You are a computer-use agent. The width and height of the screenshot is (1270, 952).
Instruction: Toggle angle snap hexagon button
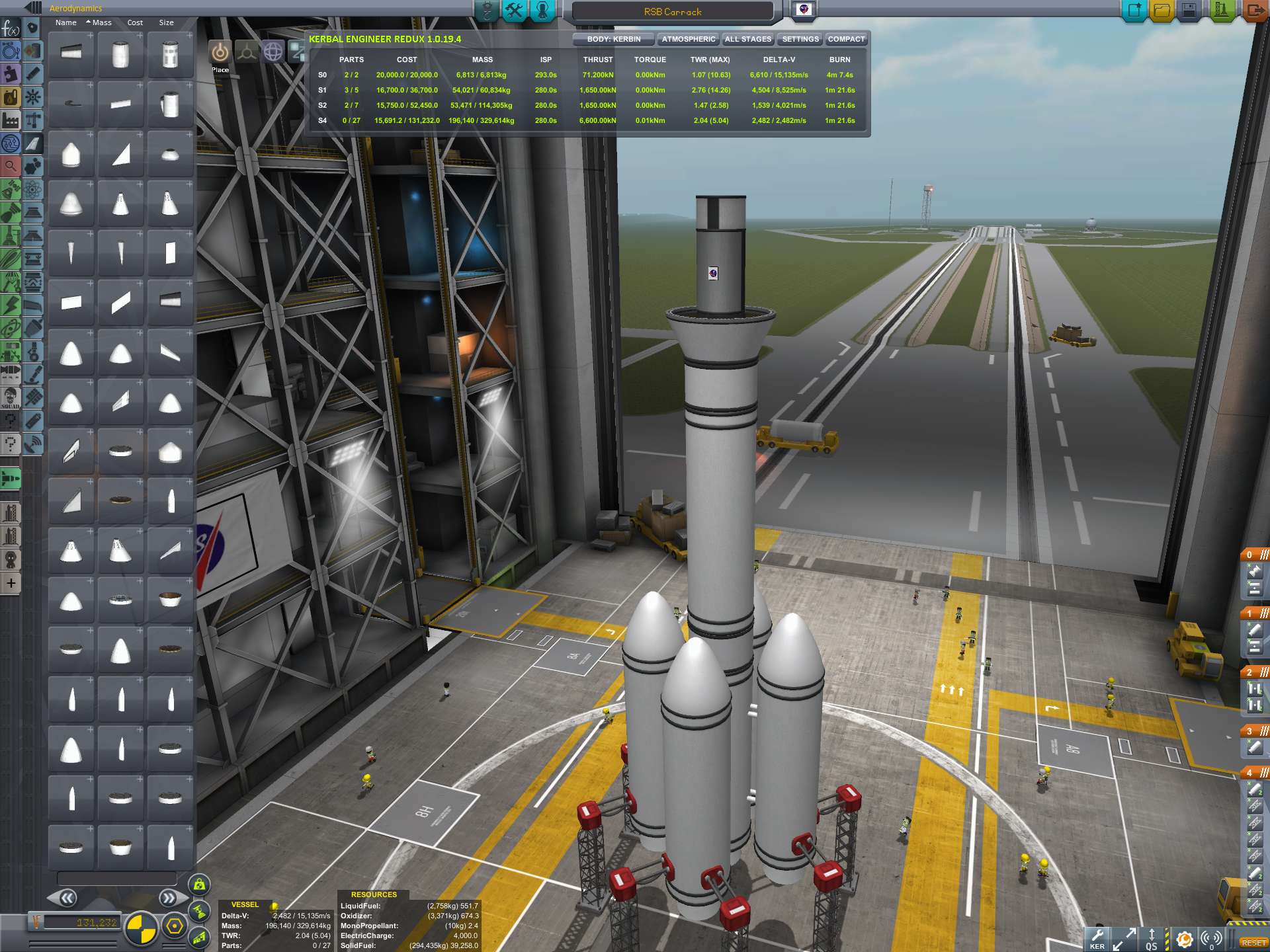[175, 927]
